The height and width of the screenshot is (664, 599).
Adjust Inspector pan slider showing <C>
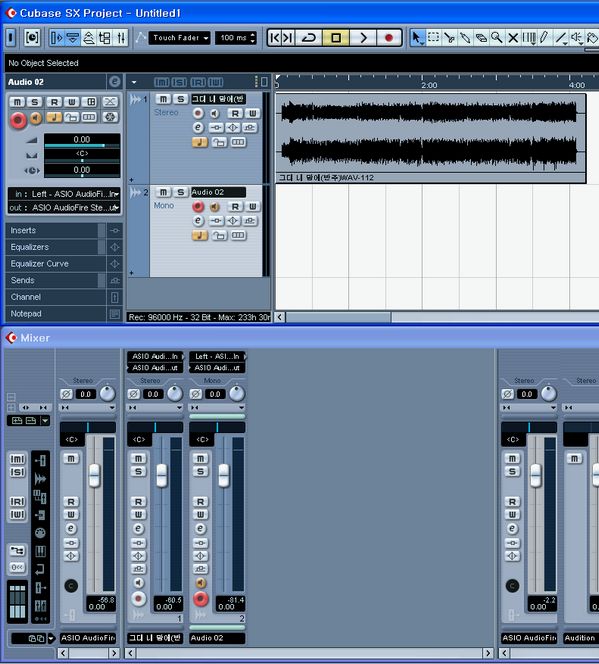(82, 155)
